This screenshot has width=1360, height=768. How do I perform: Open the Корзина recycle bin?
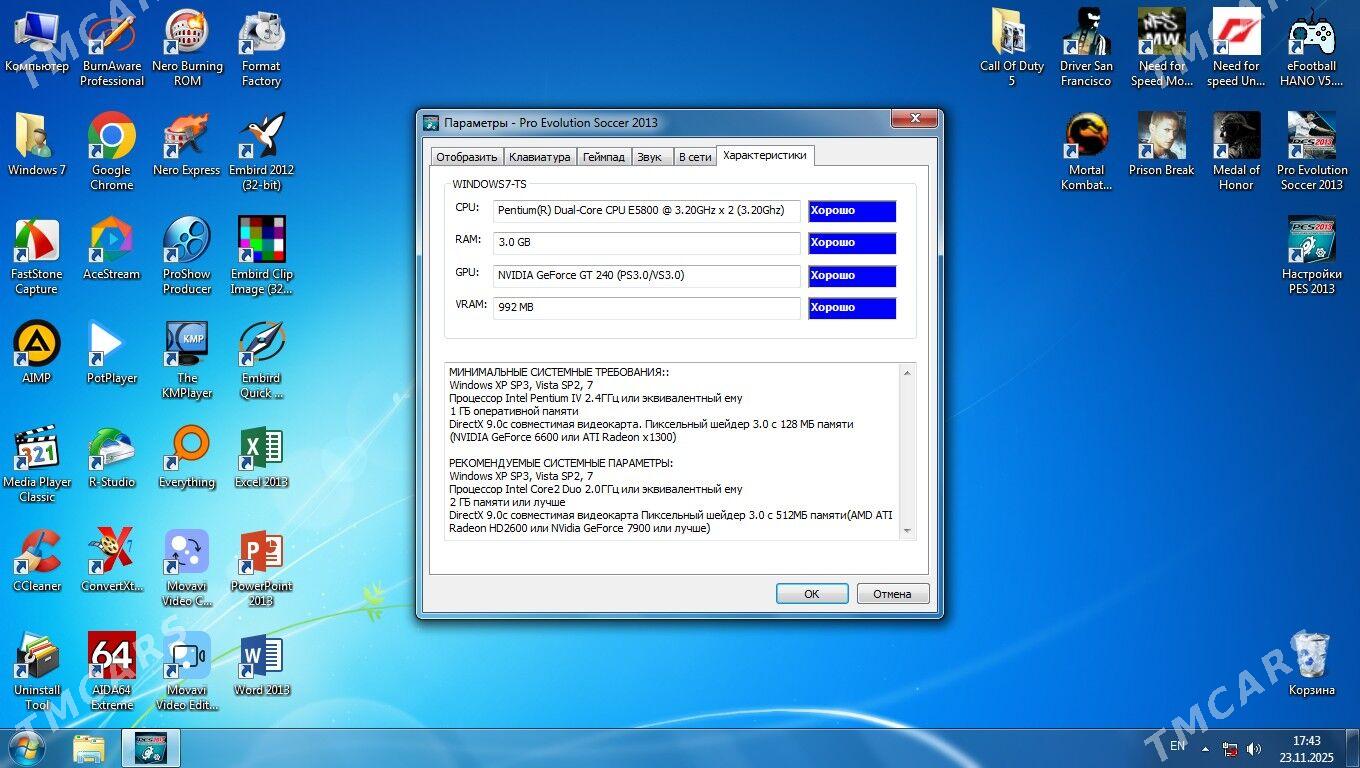coord(1311,655)
